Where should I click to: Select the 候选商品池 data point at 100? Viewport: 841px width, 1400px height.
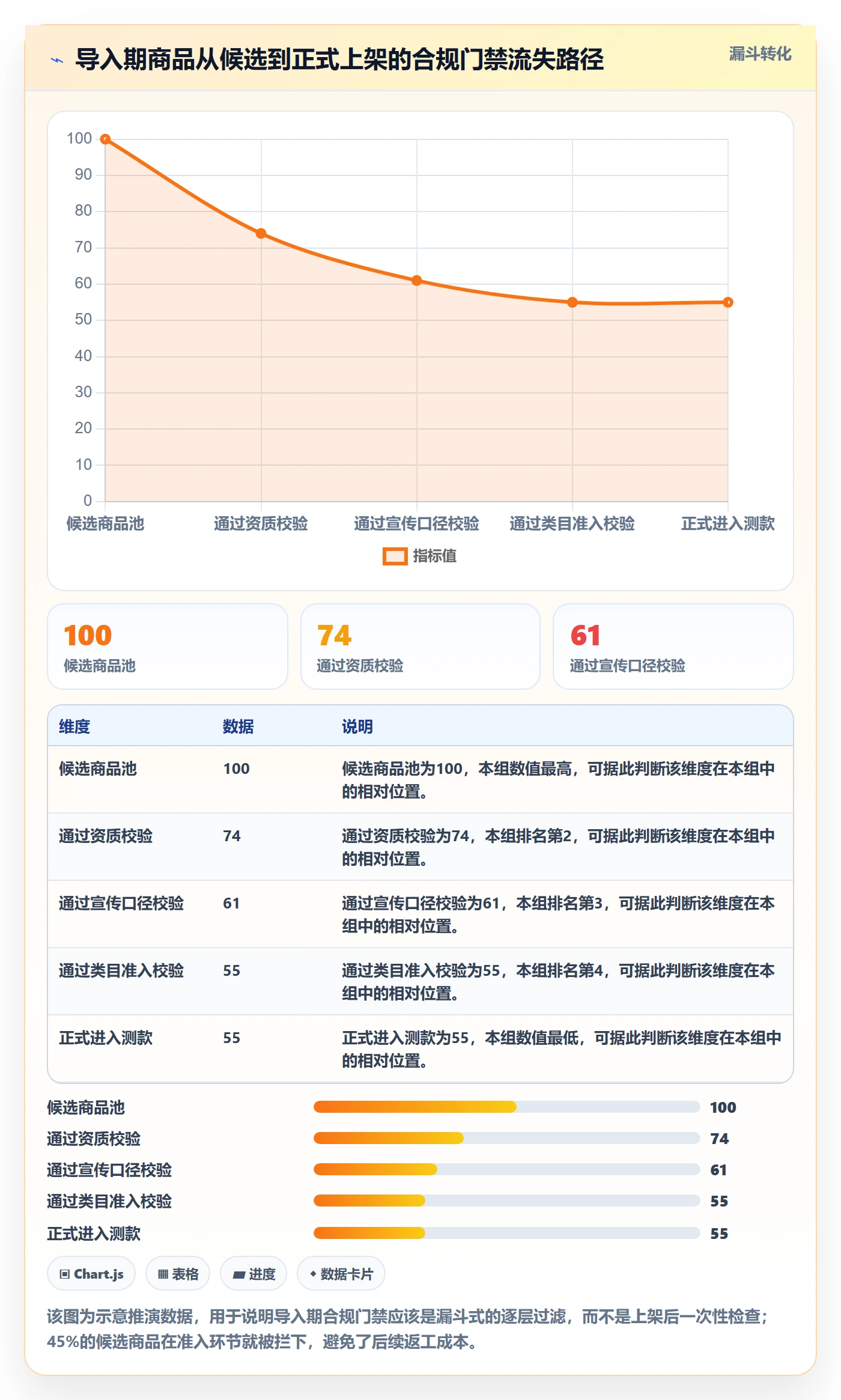pyautogui.click(x=105, y=139)
